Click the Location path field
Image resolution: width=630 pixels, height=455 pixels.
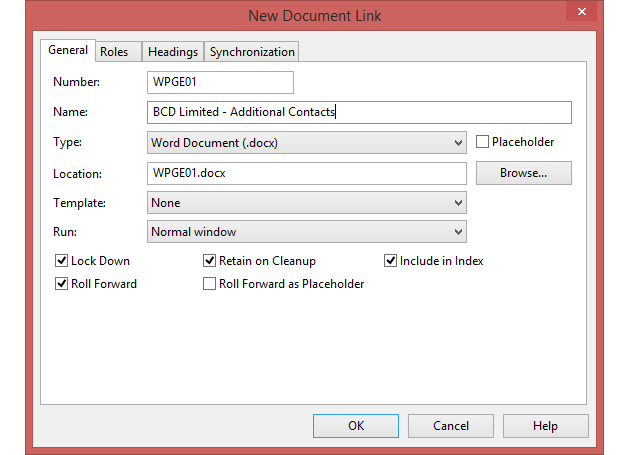(306, 173)
